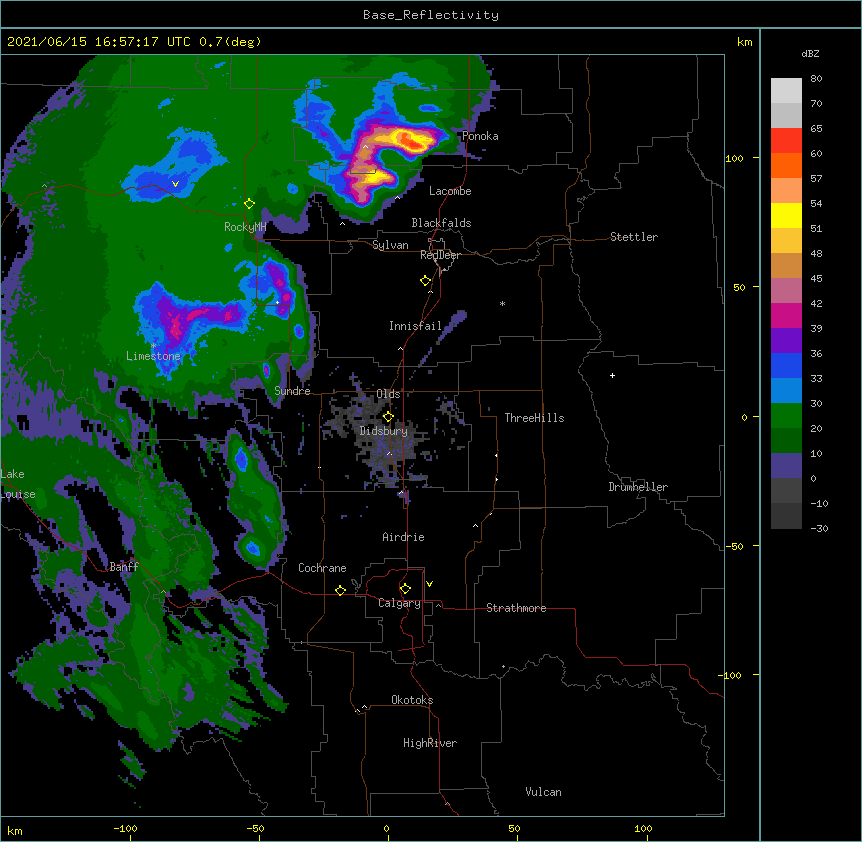Click the Drumheller label
This screenshot has height=842, width=862.
(x=638, y=487)
